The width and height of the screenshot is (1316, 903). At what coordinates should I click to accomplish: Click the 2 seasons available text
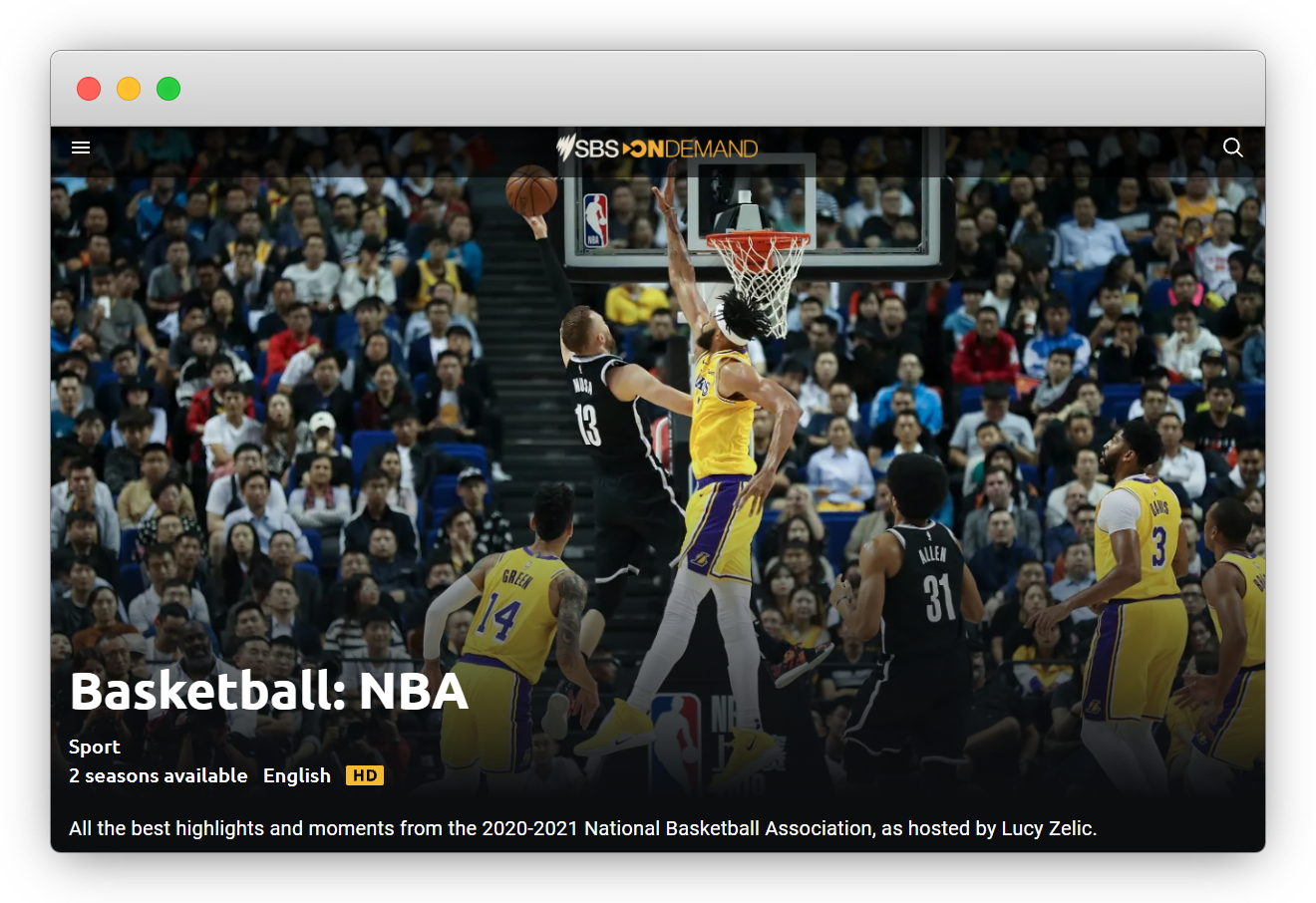pyautogui.click(x=159, y=775)
